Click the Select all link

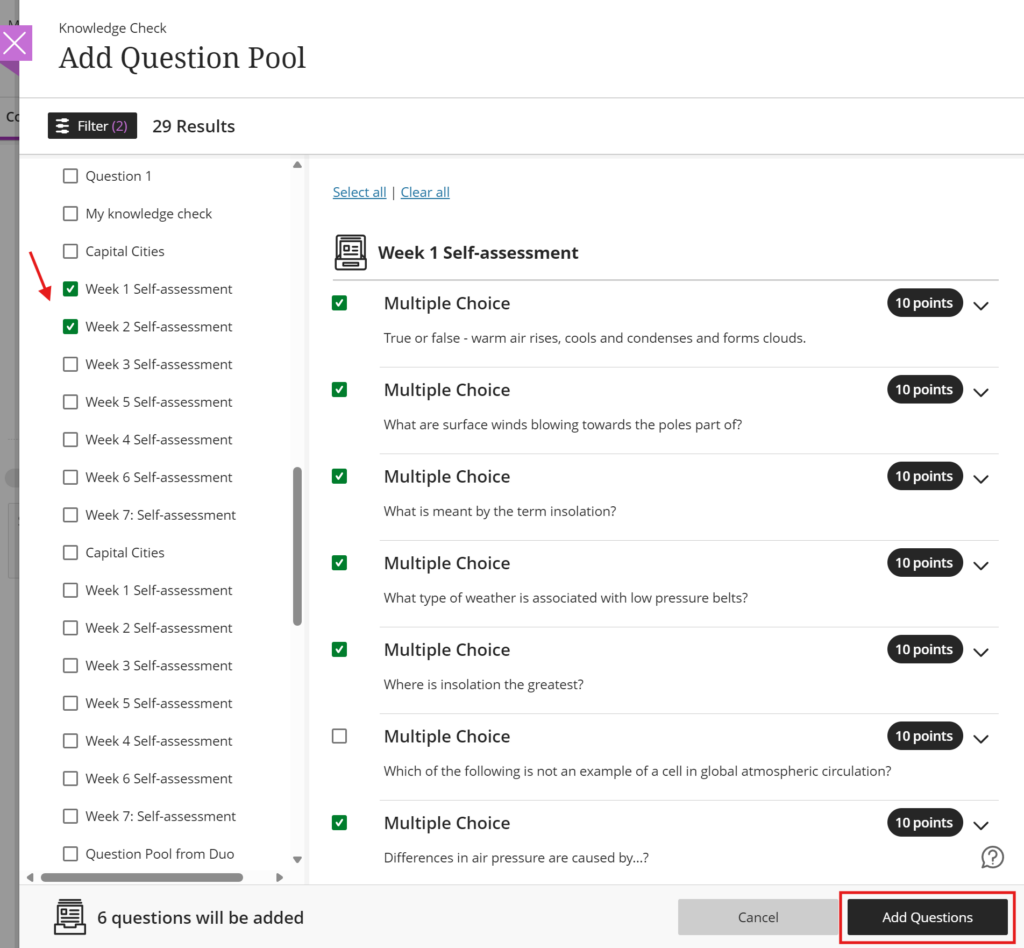359,192
